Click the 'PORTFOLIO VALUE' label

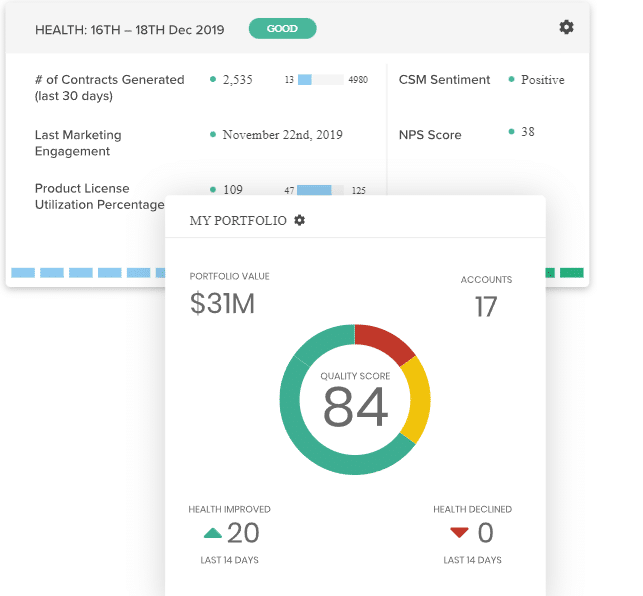230,276
